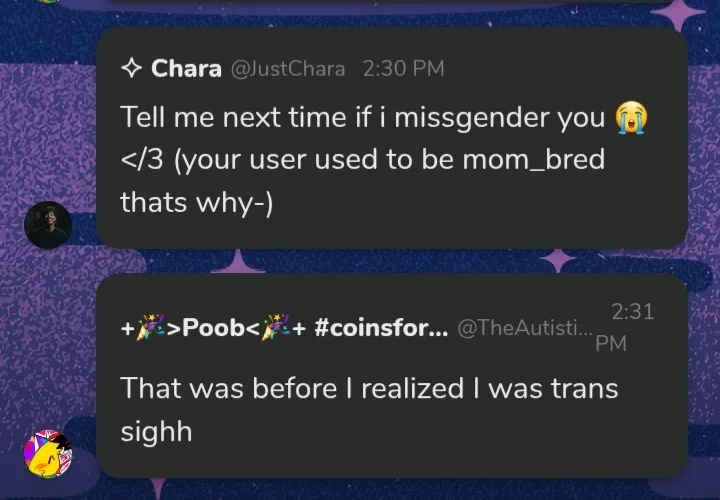
Task: Click the "thats why-)" line of text
Action: point(197,202)
